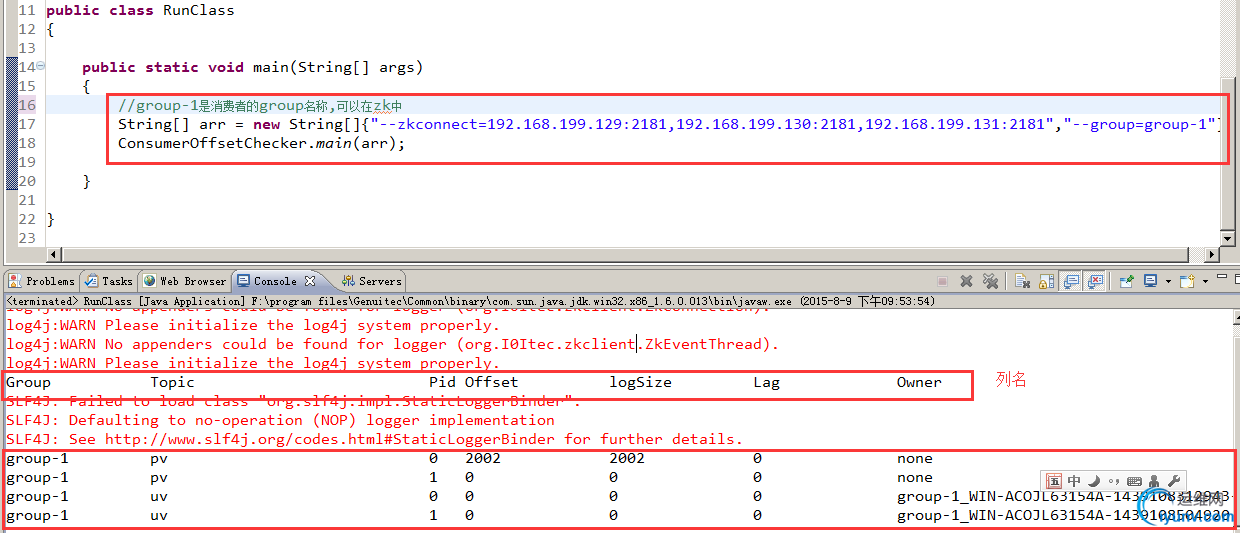
Task: Click the ConsumerOffsetChecker.main(arr) code line
Action: [262, 143]
